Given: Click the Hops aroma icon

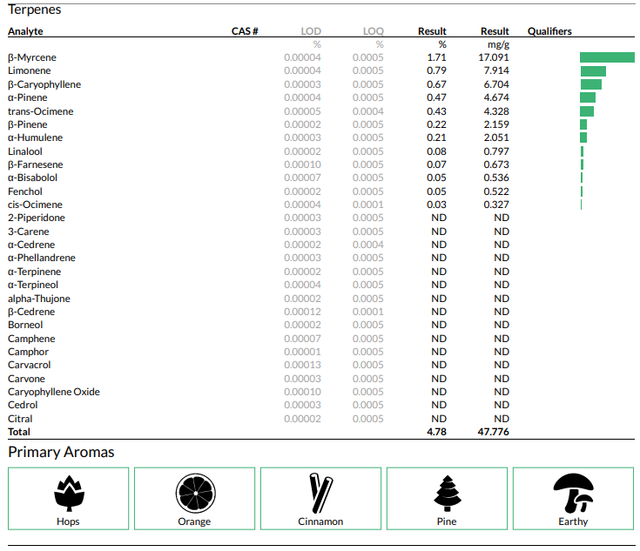Looking at the screenshot, I should click(69, 493).
